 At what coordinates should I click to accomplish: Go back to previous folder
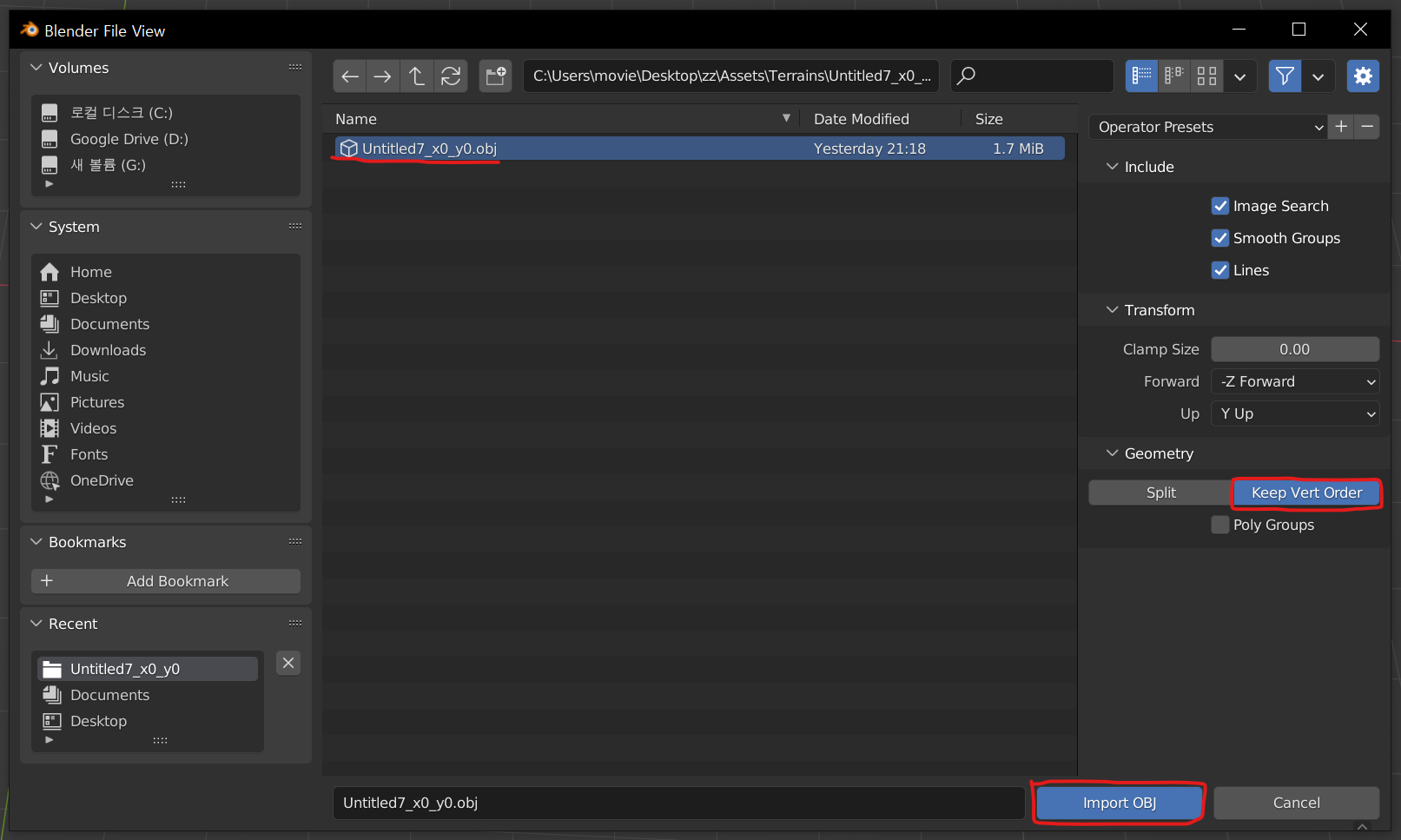pyautogui.click(x=350, y=76)
